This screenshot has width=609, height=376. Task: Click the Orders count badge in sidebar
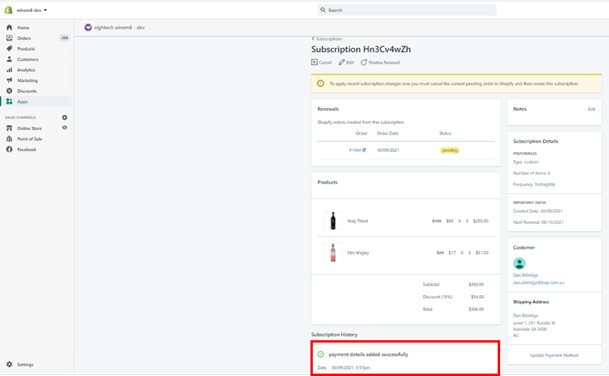pyautogui.click(x=64, y=38)
